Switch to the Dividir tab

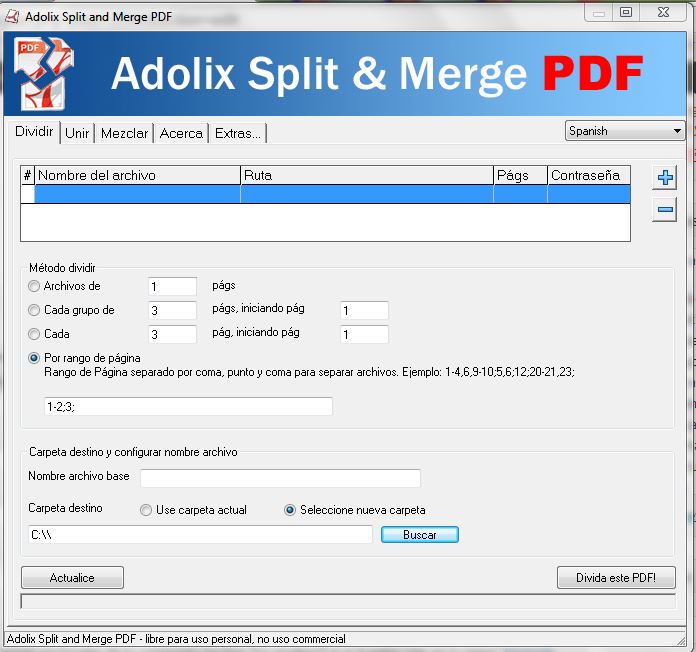(34, 131)
